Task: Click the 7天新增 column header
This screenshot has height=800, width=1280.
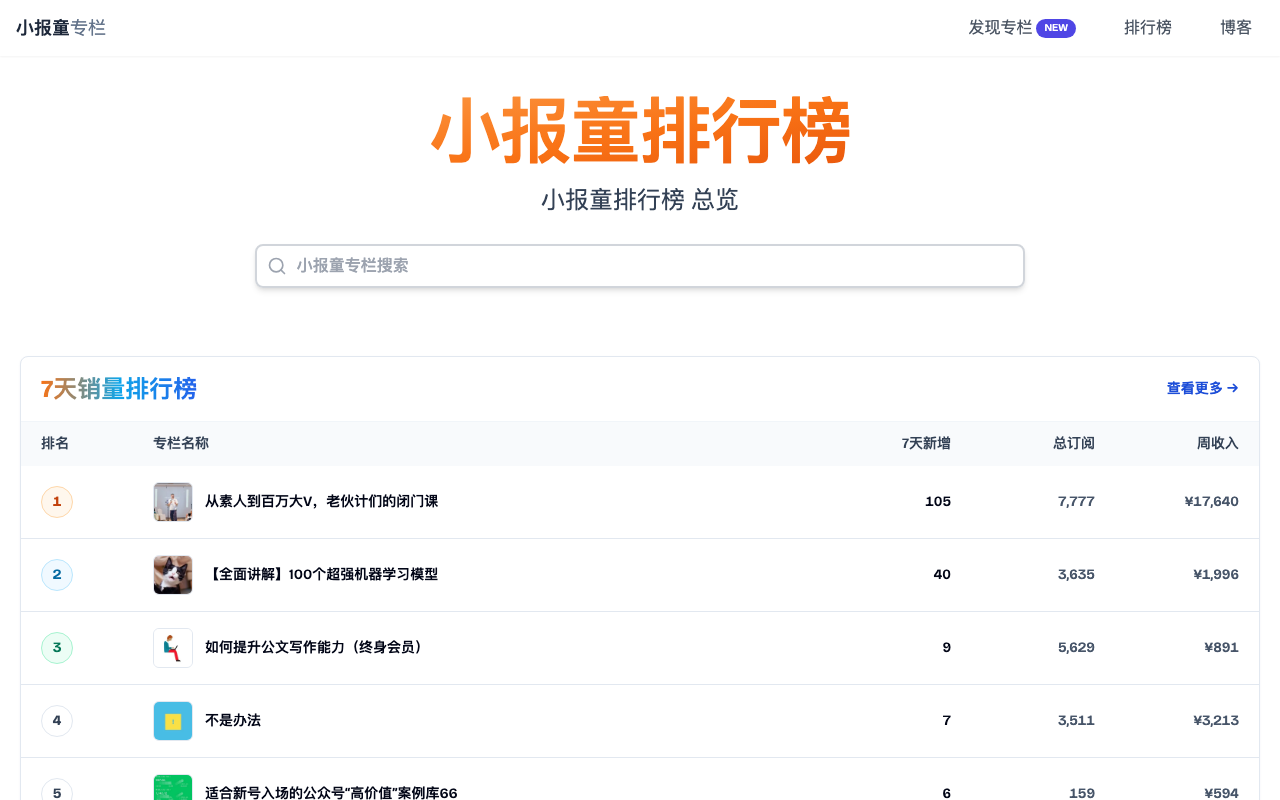Action: pos(926,443)
